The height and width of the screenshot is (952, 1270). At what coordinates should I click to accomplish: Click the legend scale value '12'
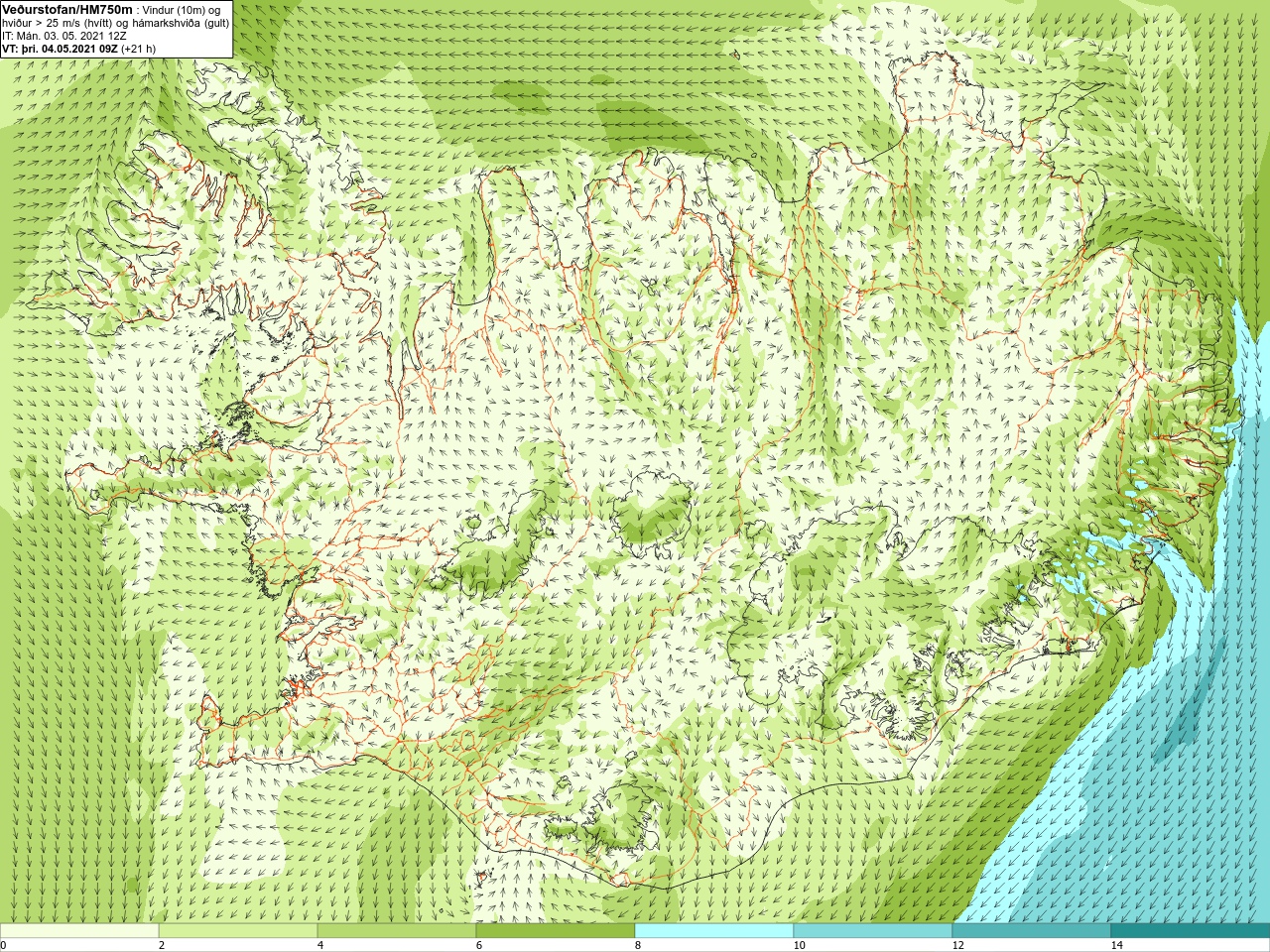[957, 945]
